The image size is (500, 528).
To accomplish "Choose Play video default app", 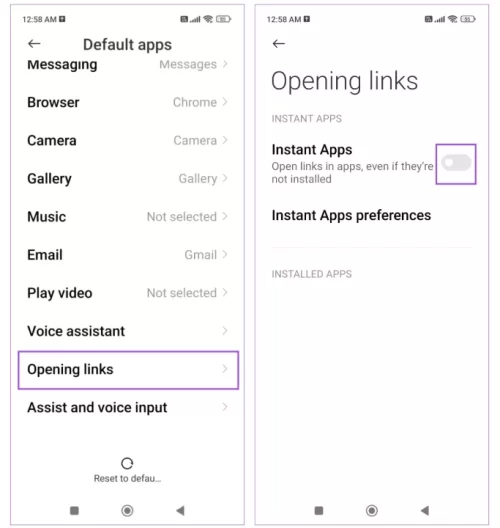I will 128,293.
